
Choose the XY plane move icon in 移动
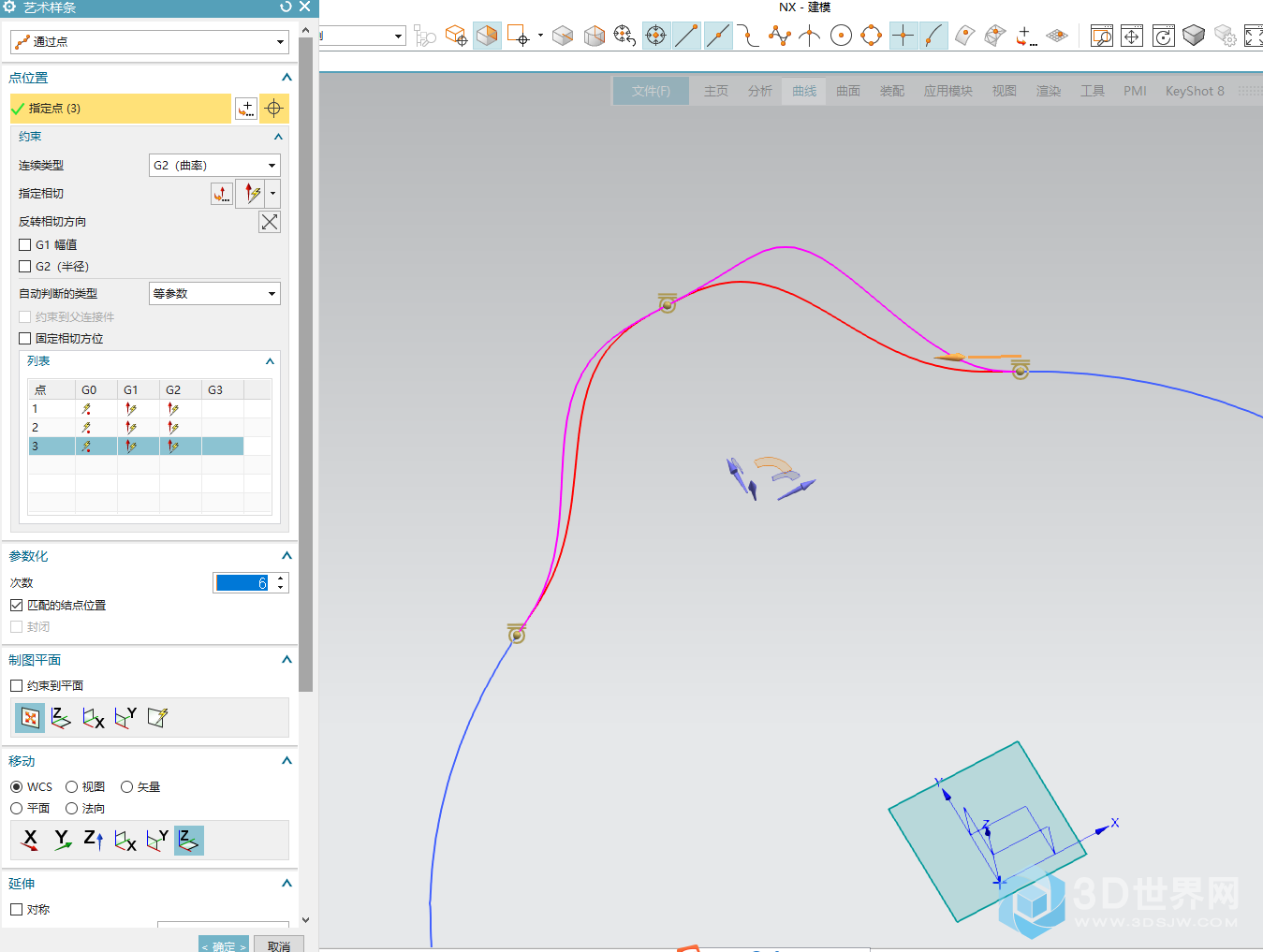click(189, 841)
